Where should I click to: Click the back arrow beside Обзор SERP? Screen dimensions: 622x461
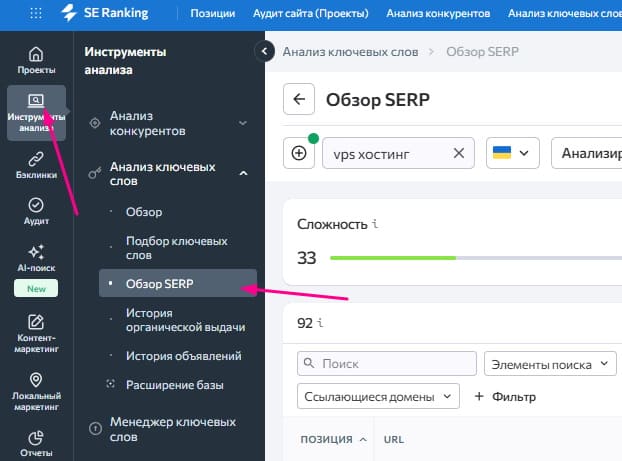coord(299,99)
